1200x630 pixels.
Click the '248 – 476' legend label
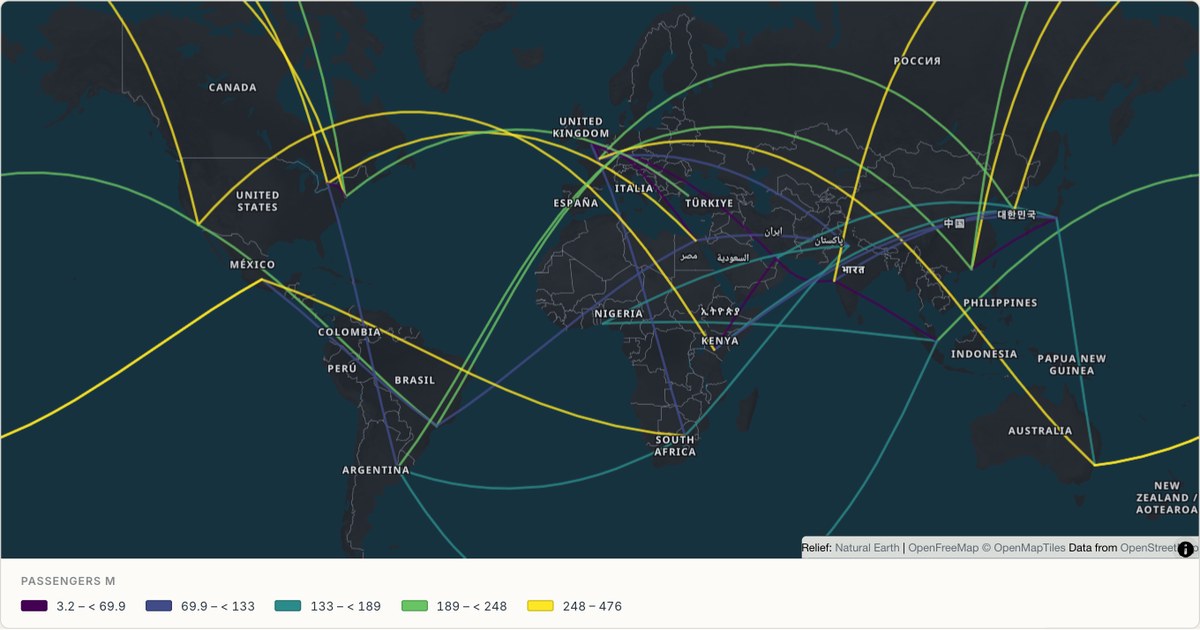coord(592,606)
